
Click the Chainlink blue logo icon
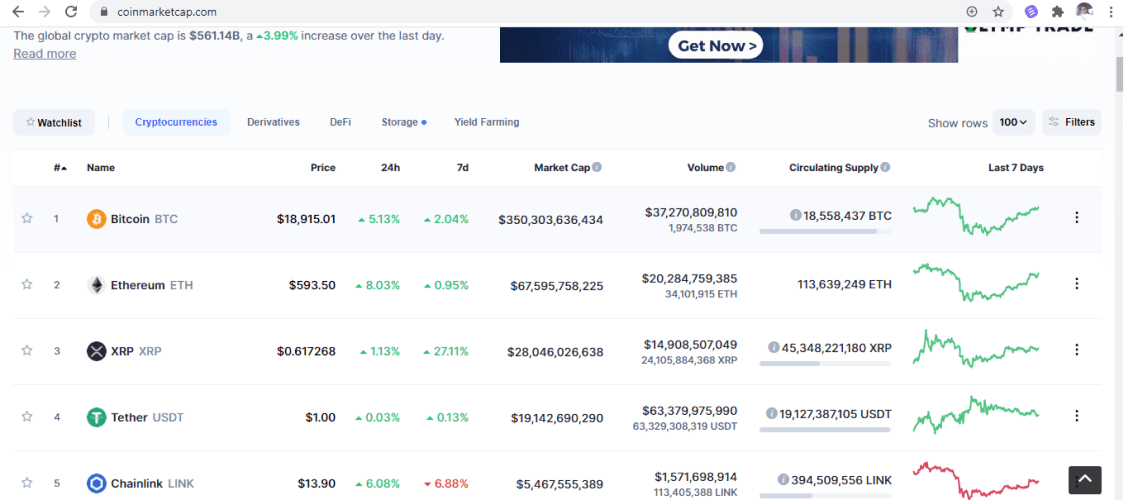pyautogui.click(x=96, y=484)
